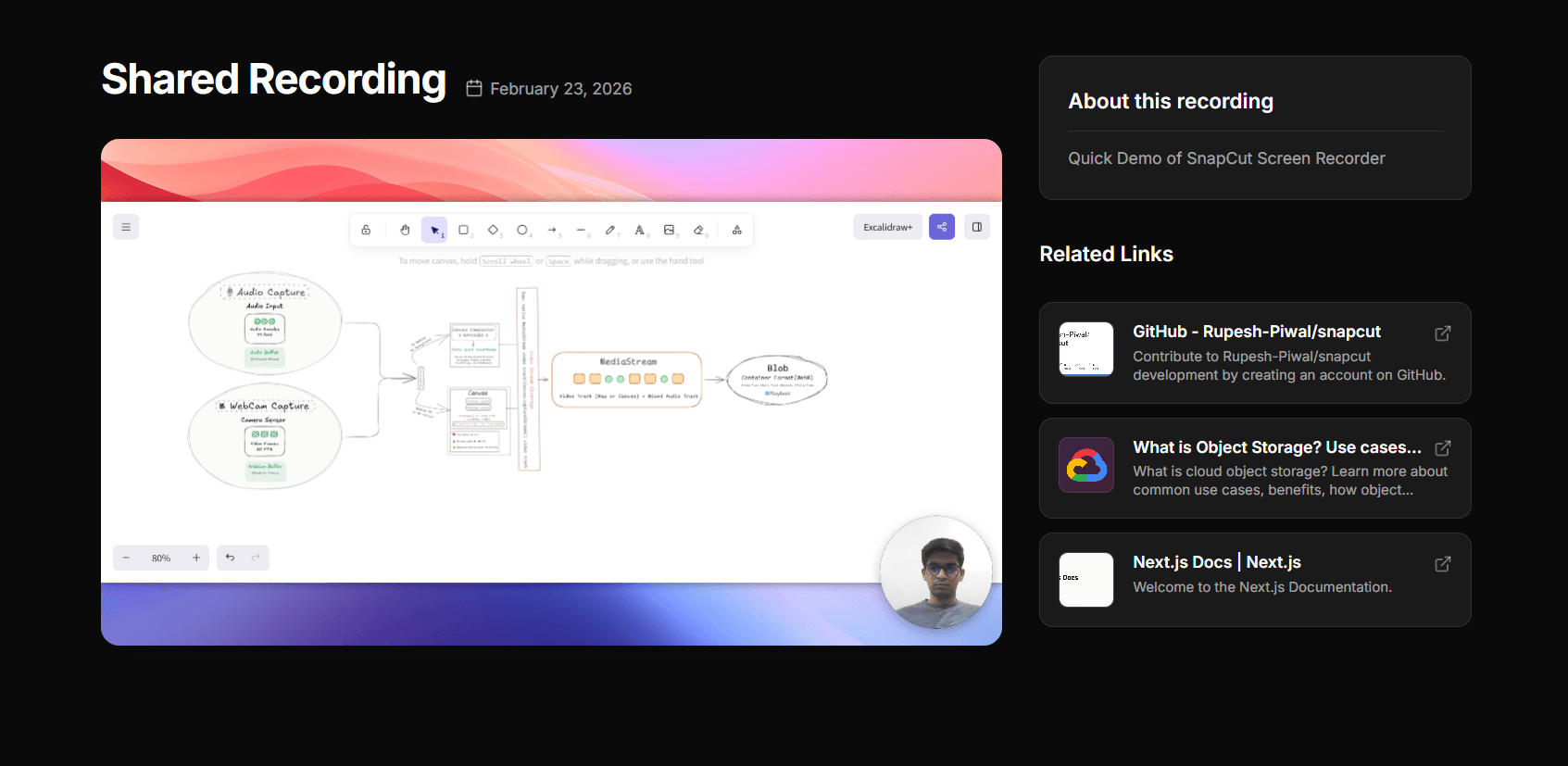
Task: Select the Text tool
Action: (639, 230)
